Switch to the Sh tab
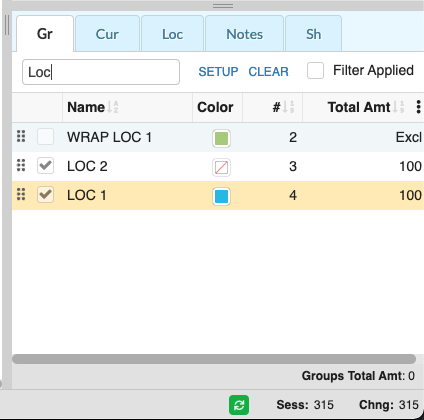The width and height of the screenshot is (424, 420). [313, 34]
